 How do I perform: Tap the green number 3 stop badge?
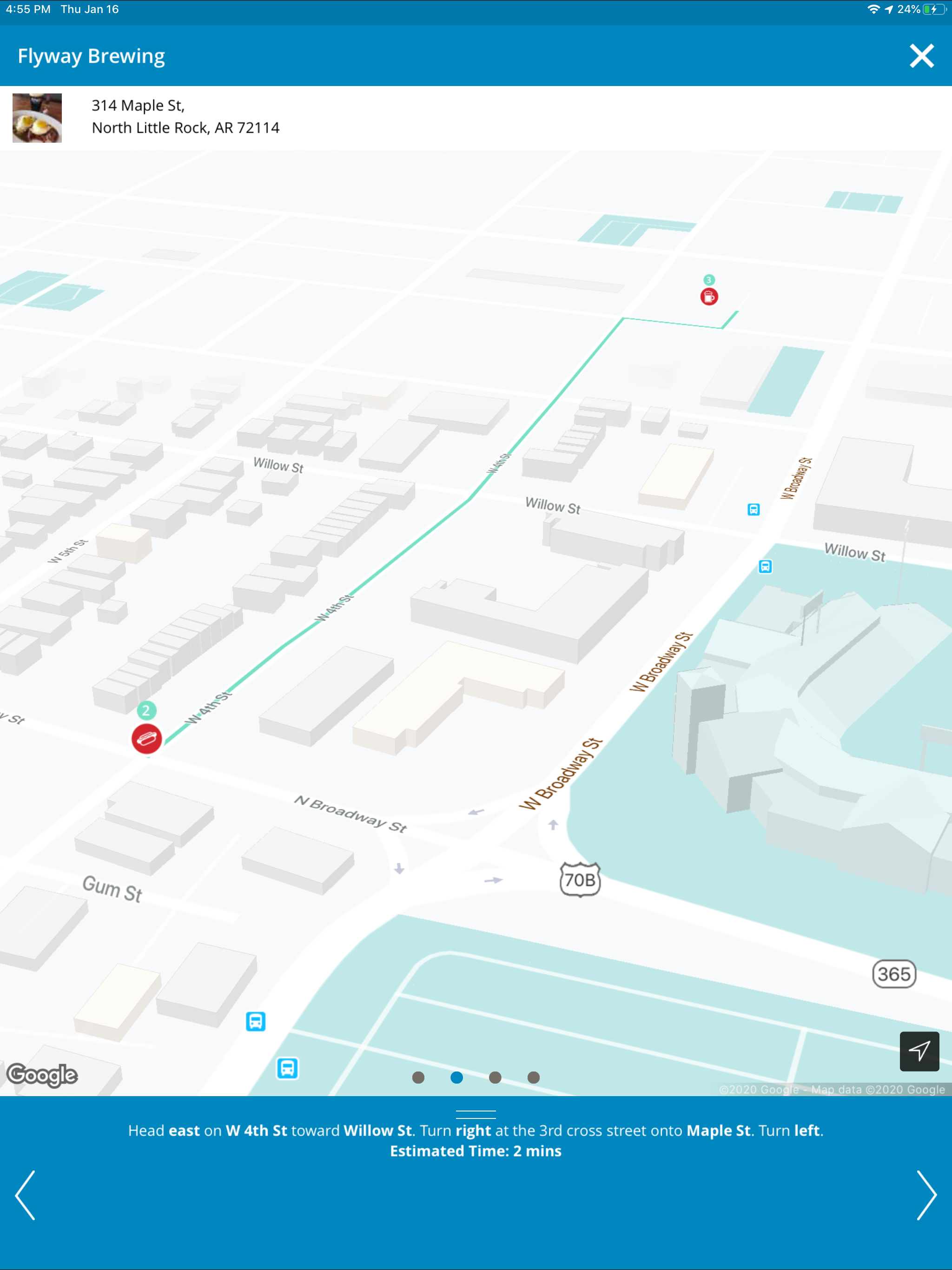[x=709, y=279]
